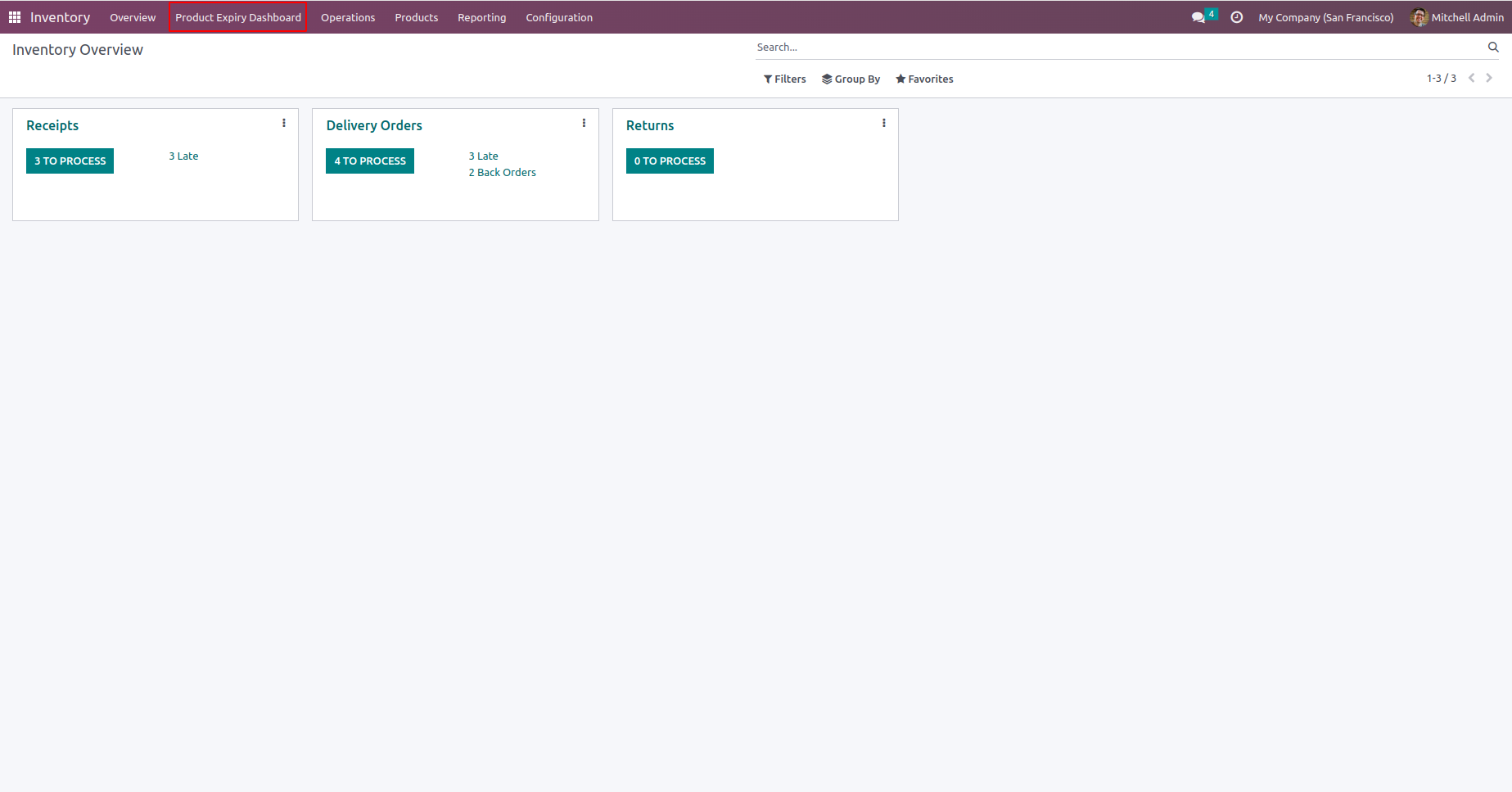Click the 0 TO PROCESS returns button

[670, 161]
